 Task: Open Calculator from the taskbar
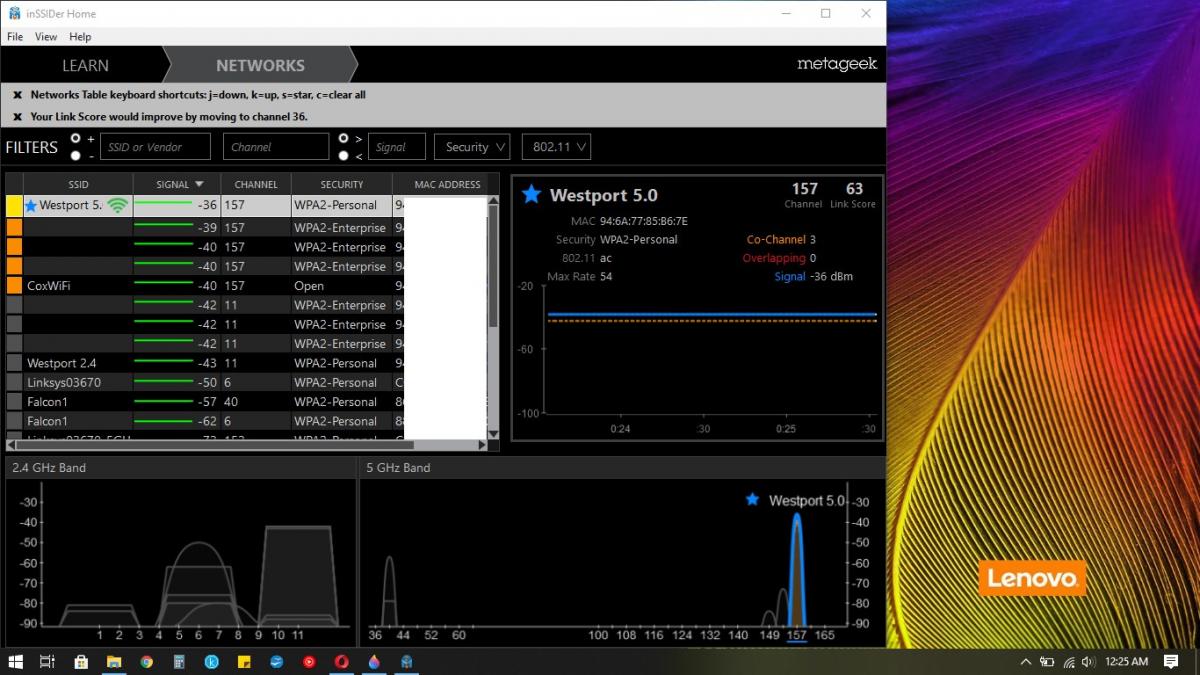179,661
